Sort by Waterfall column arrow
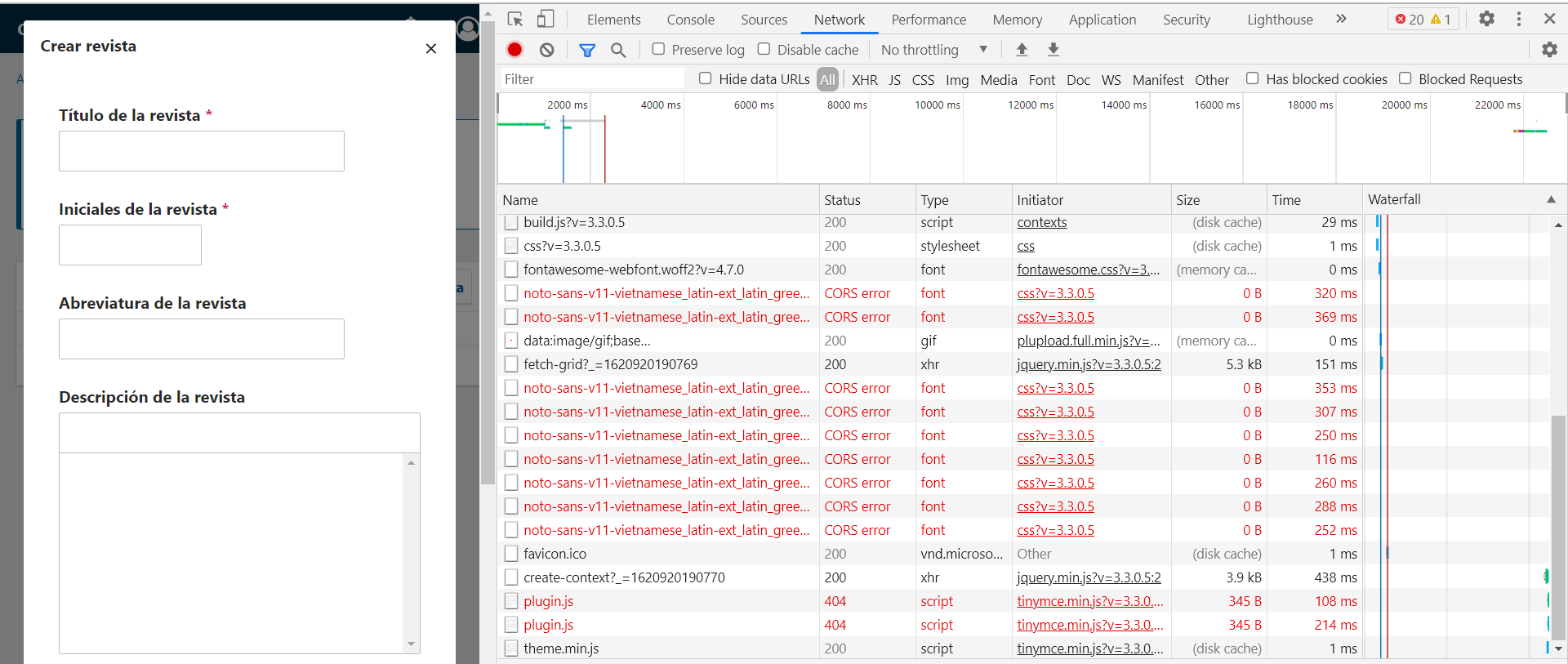Screen dimensions: 1568x664 tap(1551, 199)
